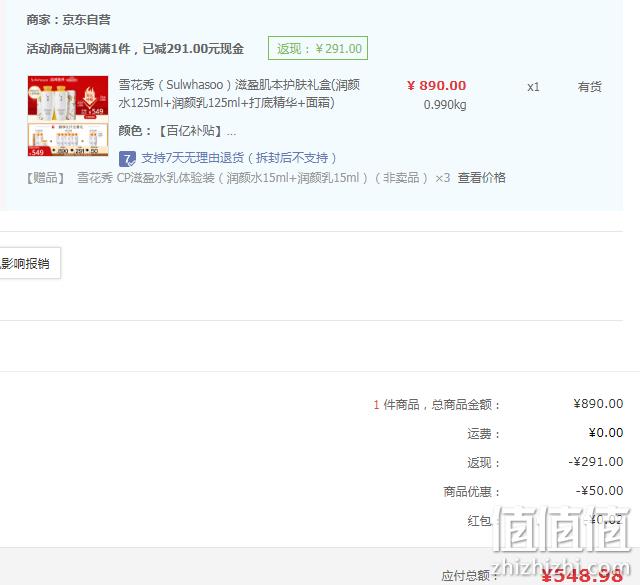Image resolution: width=640 pixels, height=585 pixels.
Task: Click the 有货 stock status
Action: [x=589, y=87]
